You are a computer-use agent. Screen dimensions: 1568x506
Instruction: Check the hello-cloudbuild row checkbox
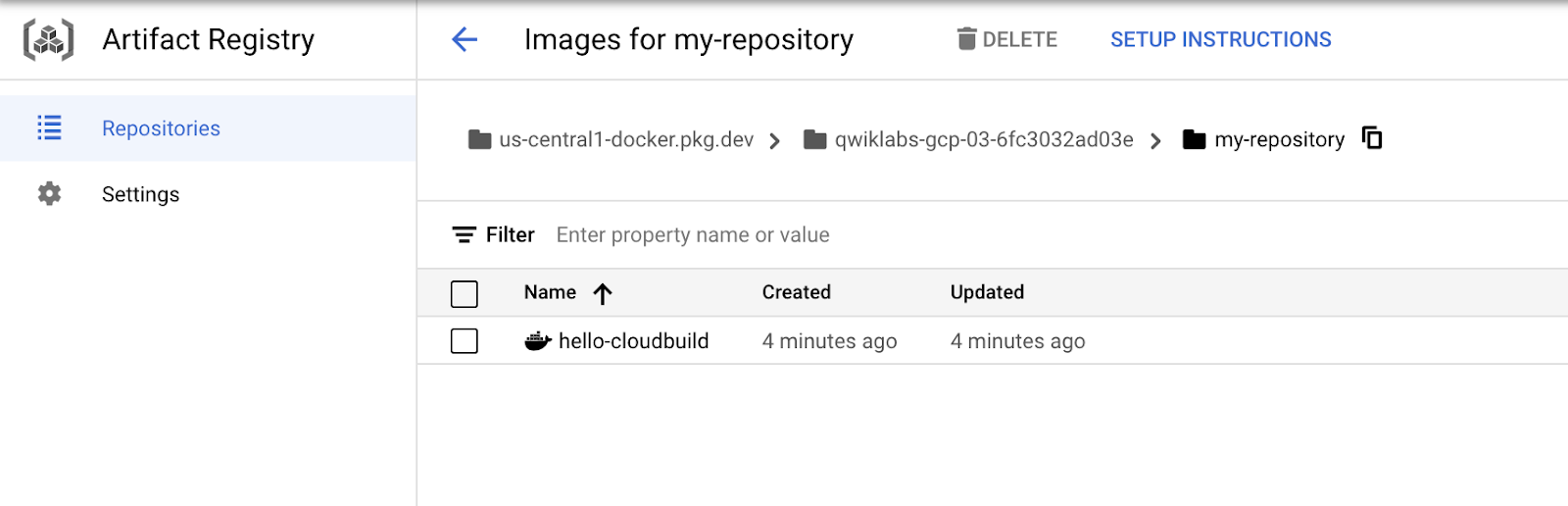pyautogui.click(x=465, y=341)
